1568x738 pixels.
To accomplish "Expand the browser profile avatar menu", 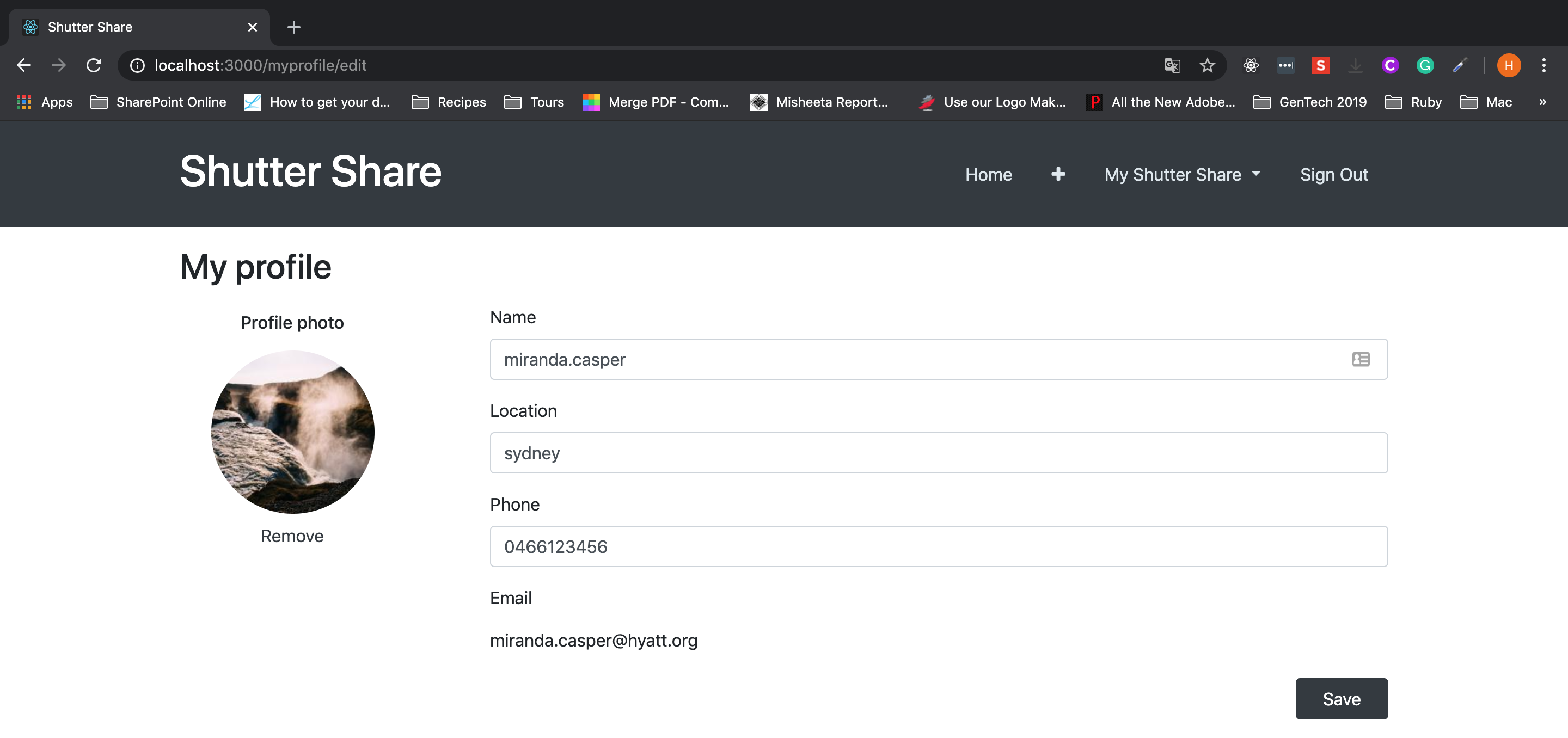I will tap(1509, 65).
